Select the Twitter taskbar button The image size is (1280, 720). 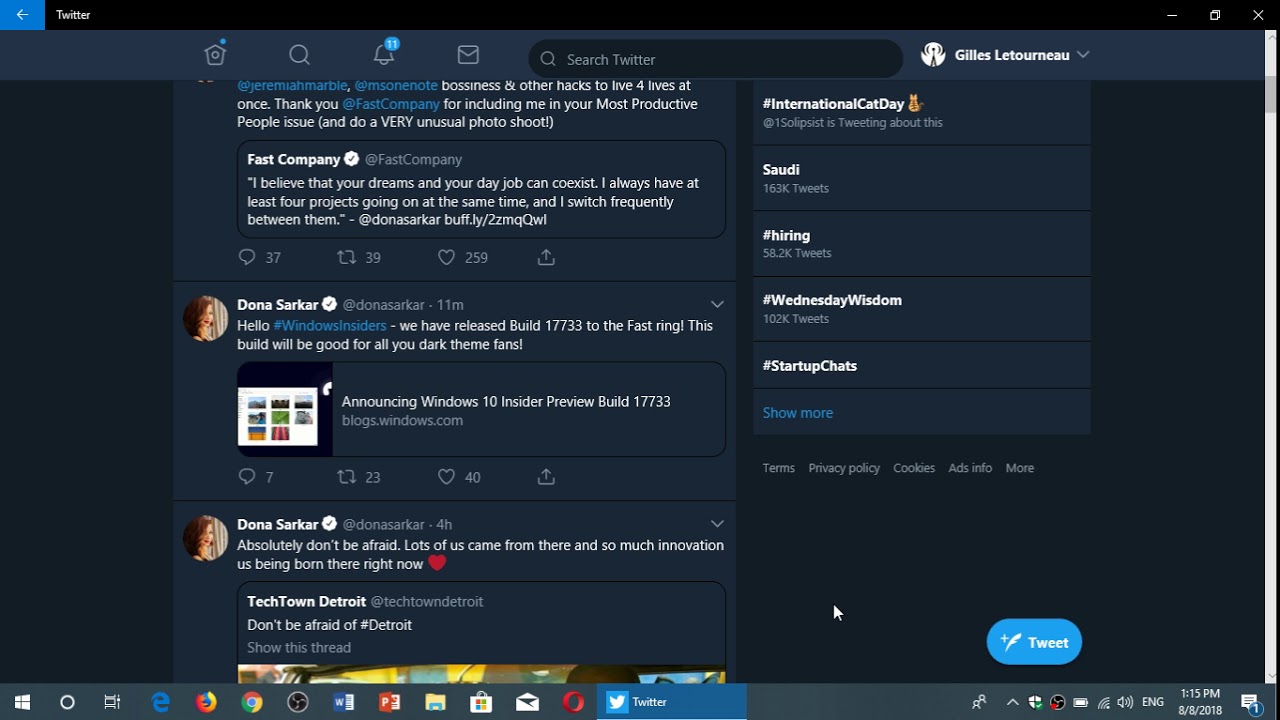pyautogui.click(x=672, y=702)
